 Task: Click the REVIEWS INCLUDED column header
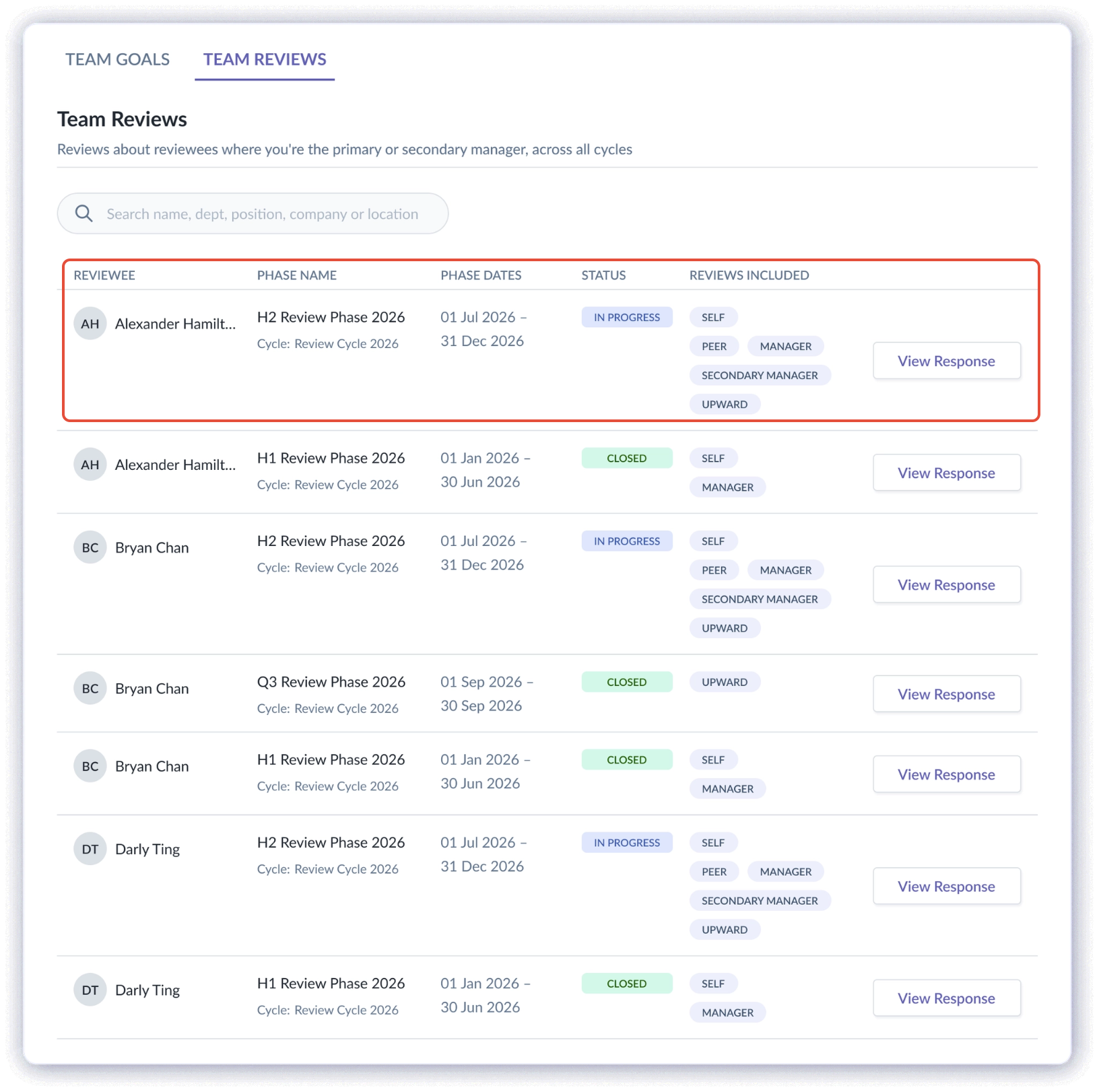coord(750,275)
